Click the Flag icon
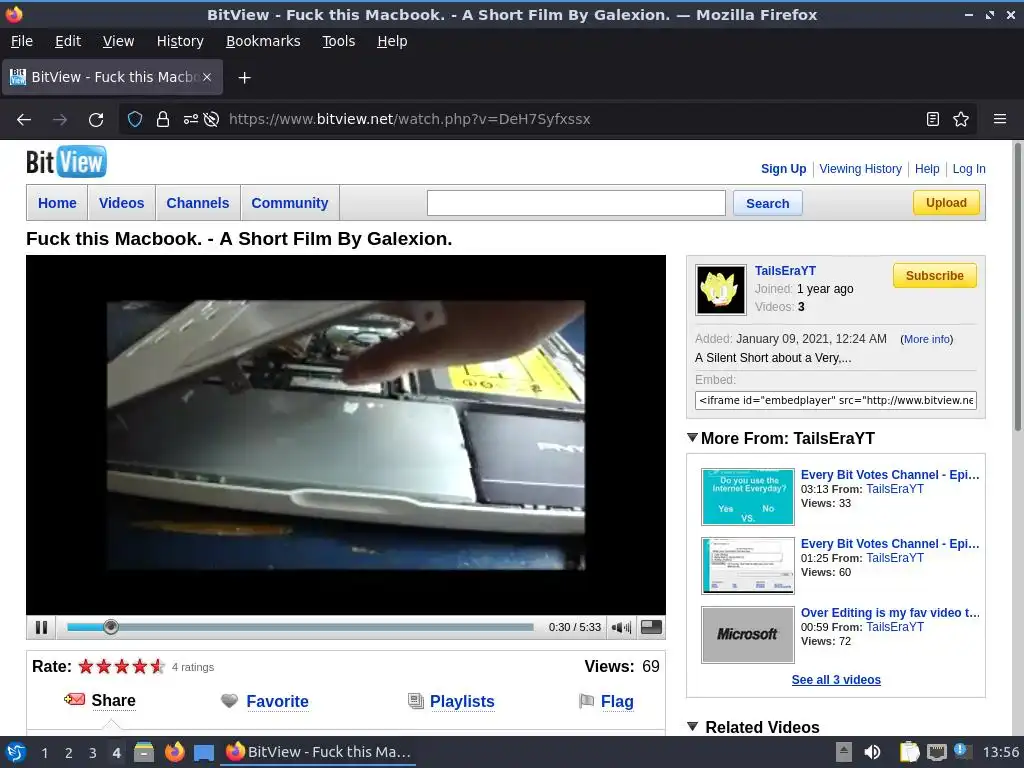This screenshot has width=1024, height=768. click(x=586, y=701)
